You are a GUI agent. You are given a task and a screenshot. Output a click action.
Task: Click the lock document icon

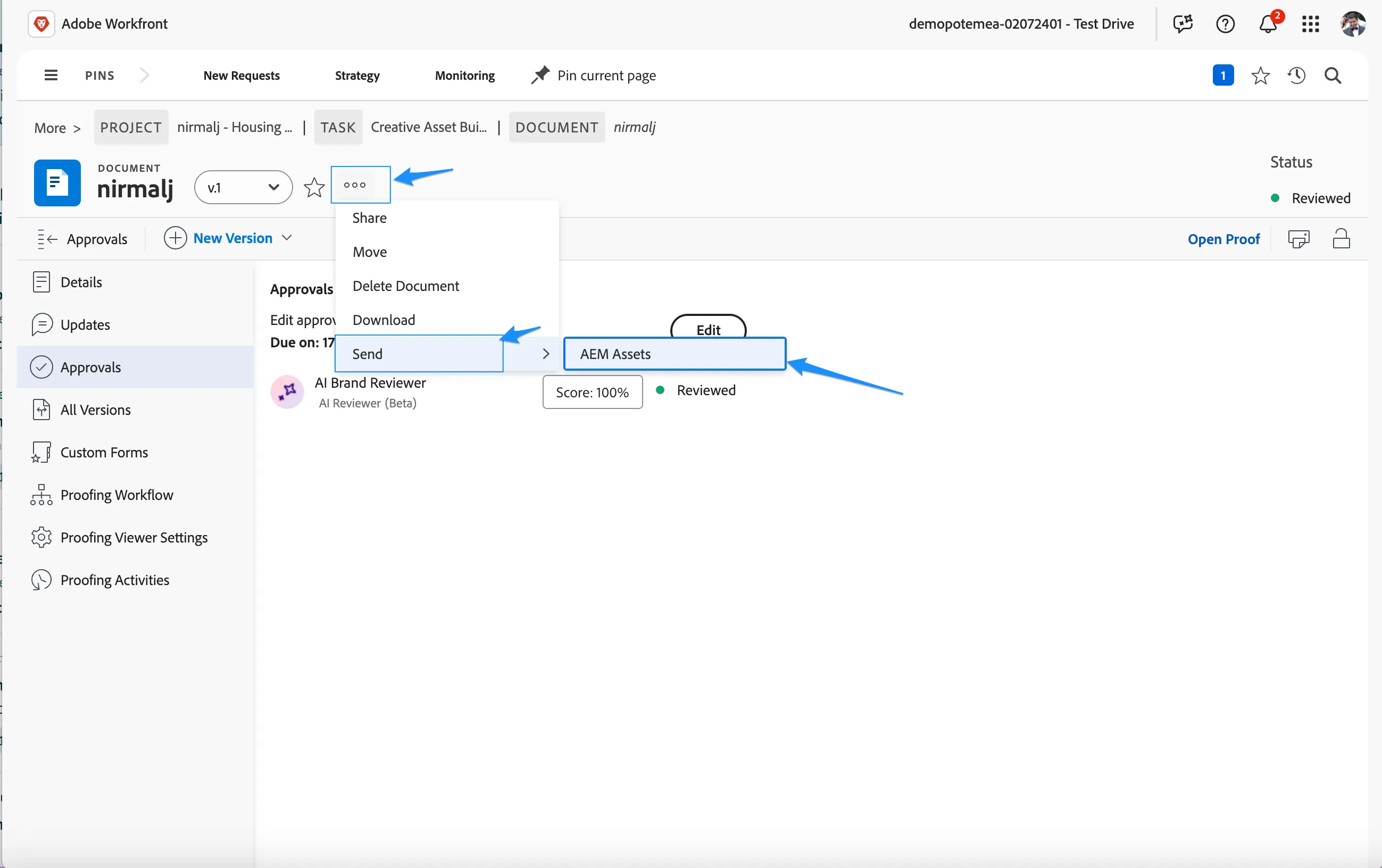point(1341,239)
